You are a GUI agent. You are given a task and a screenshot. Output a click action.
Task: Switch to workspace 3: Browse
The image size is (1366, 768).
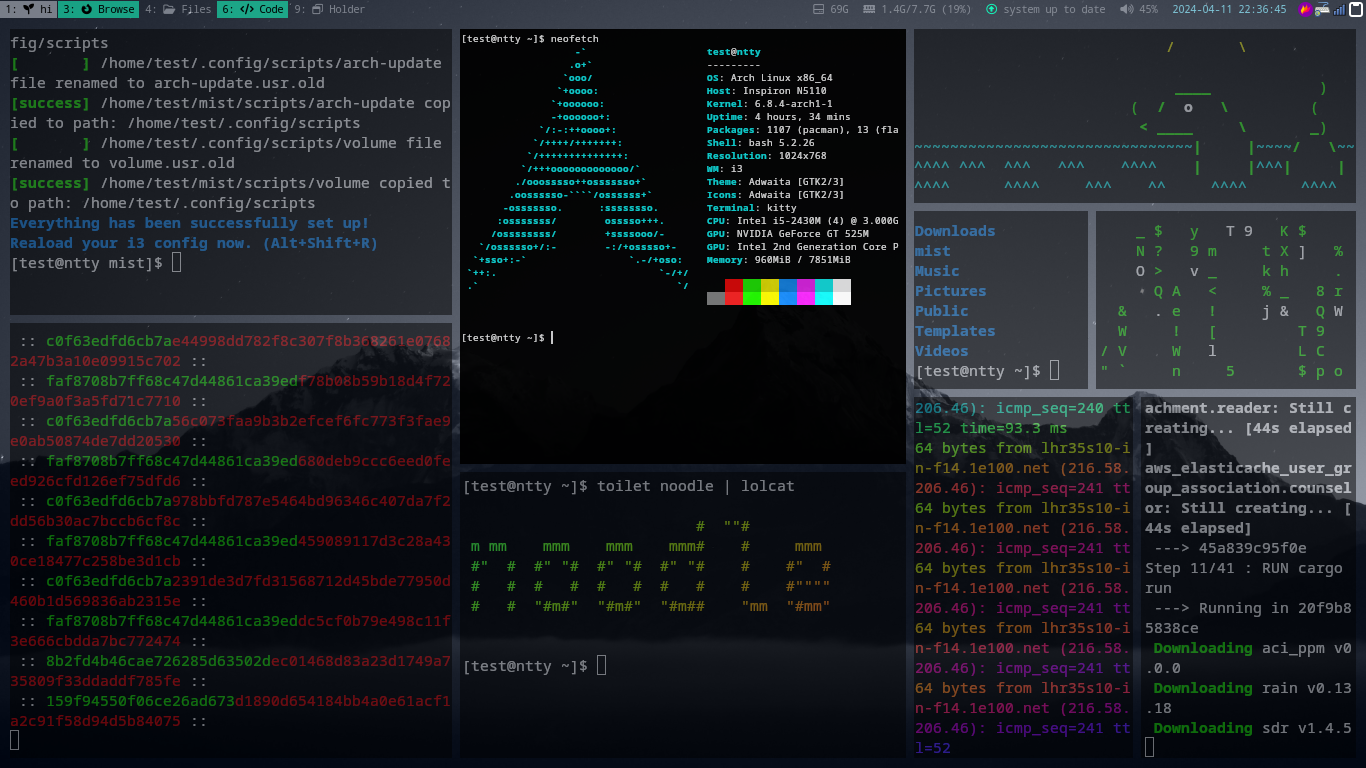(x=98, y=9)
